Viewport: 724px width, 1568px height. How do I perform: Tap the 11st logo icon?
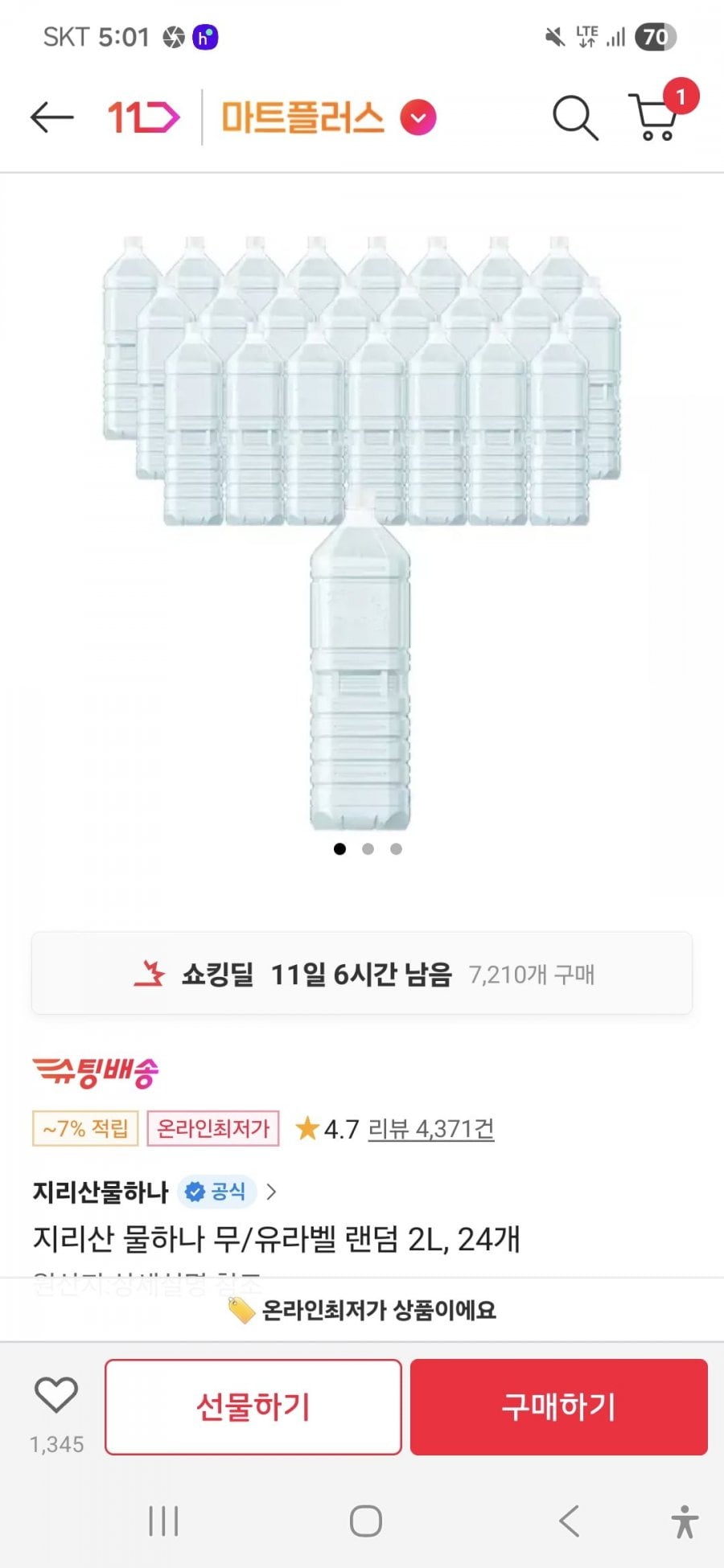tap(143, 118)
